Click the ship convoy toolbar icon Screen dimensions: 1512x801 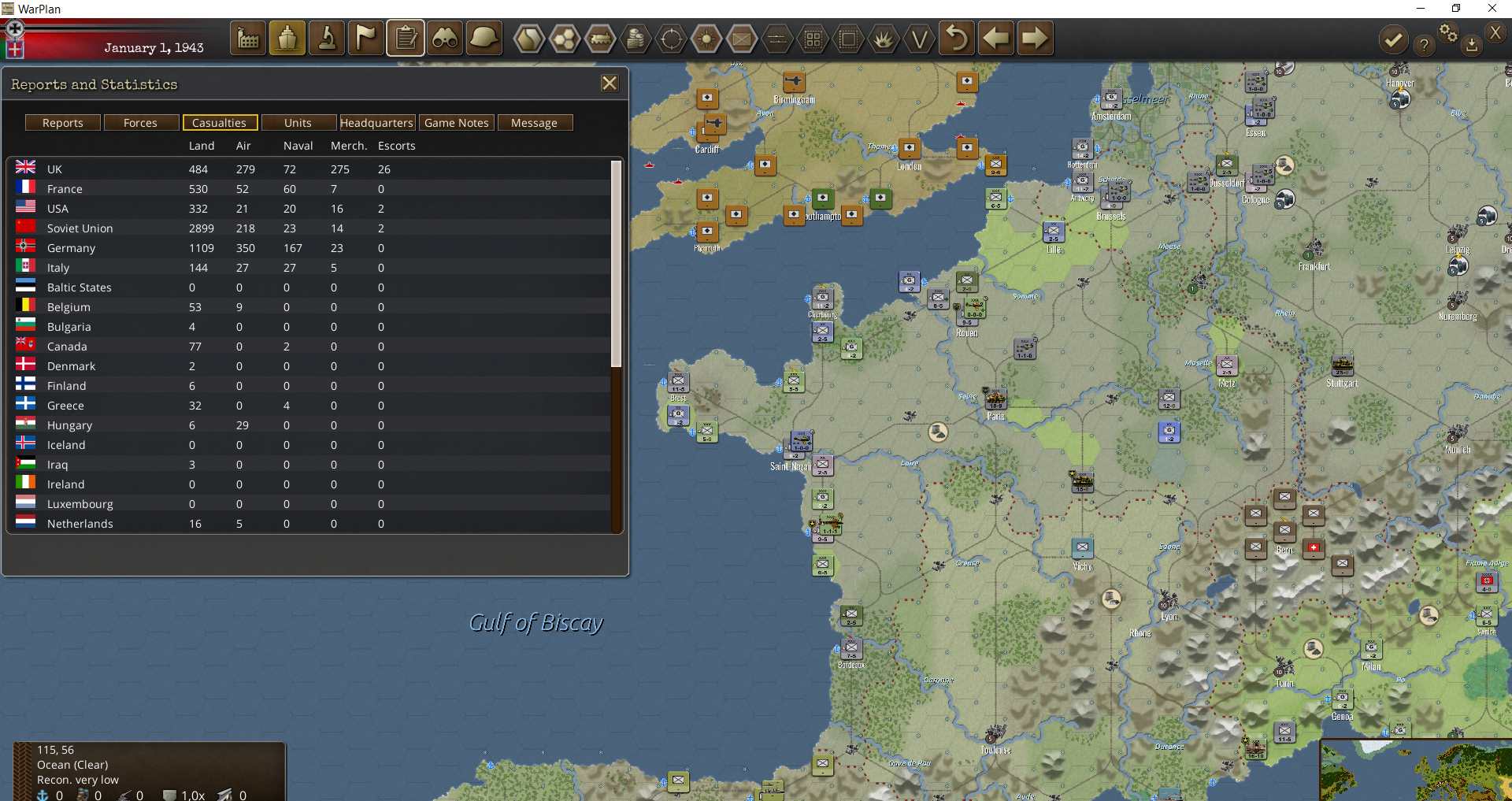(x=287, y=39)
